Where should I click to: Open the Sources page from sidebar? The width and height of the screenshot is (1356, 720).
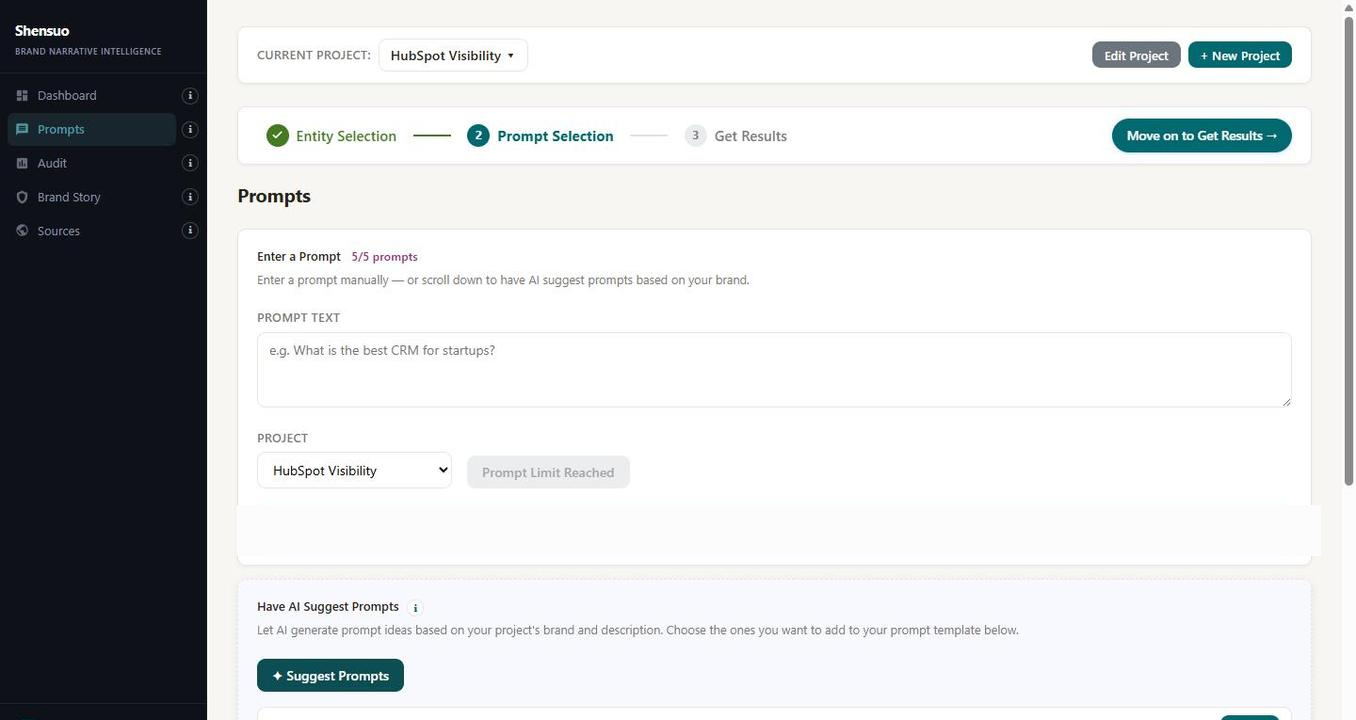click(x=58, y=231)
